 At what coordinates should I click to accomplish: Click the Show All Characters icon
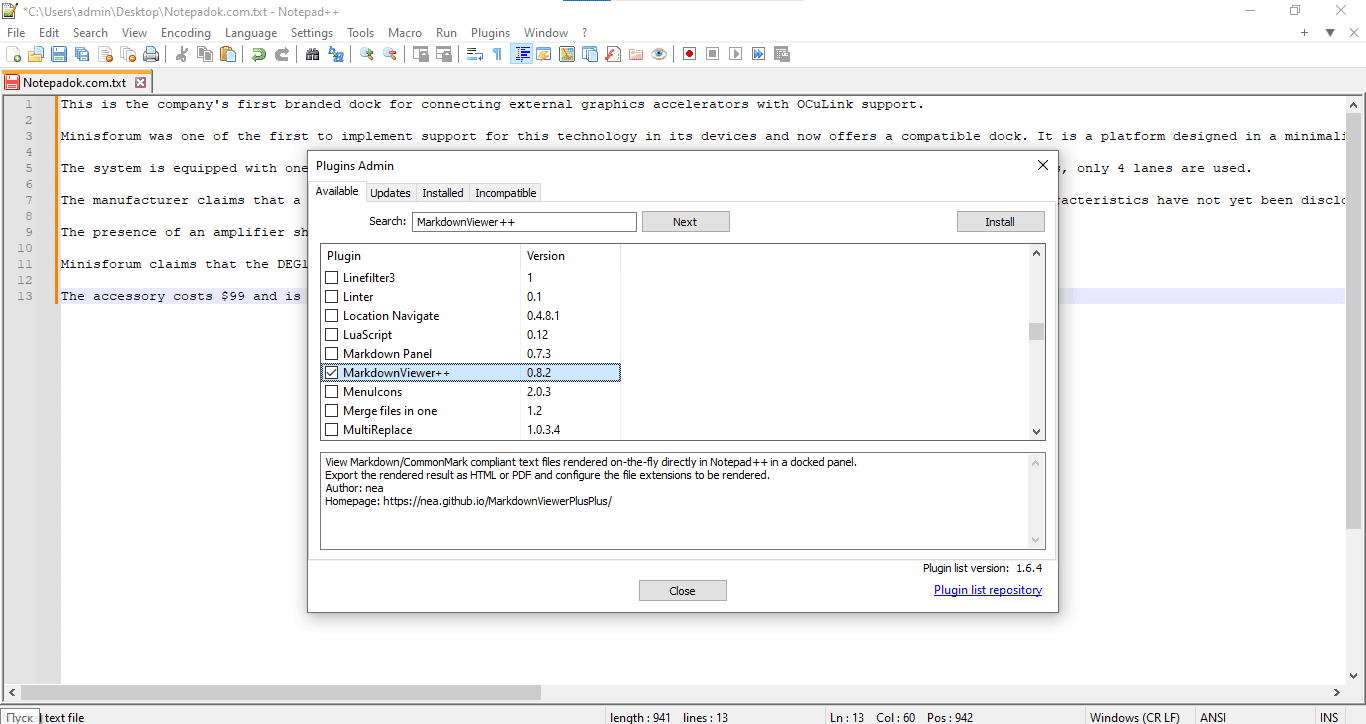click(495, 54)
